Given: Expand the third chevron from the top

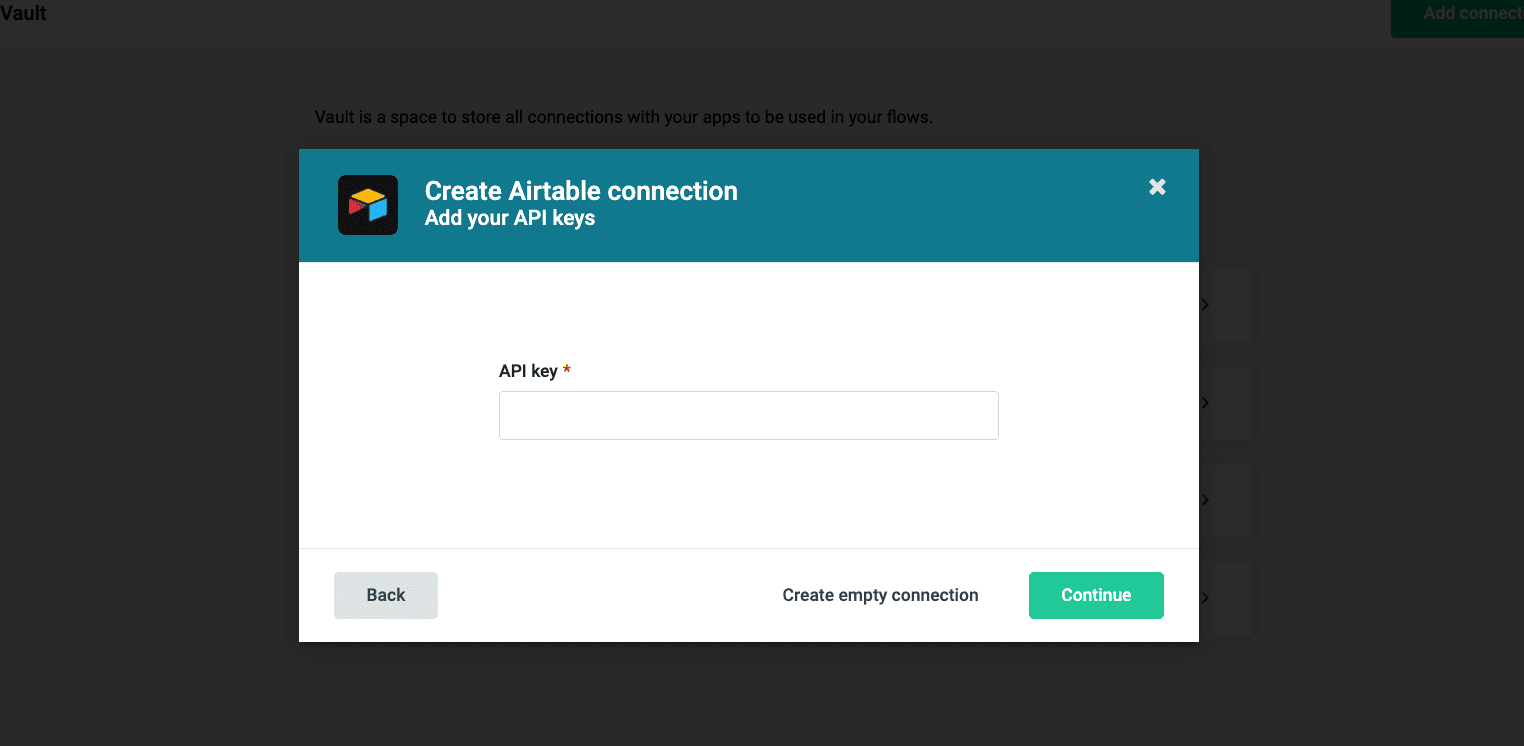Looking at the screenshot, I should pyautogui.click(x=1206, y=500).
